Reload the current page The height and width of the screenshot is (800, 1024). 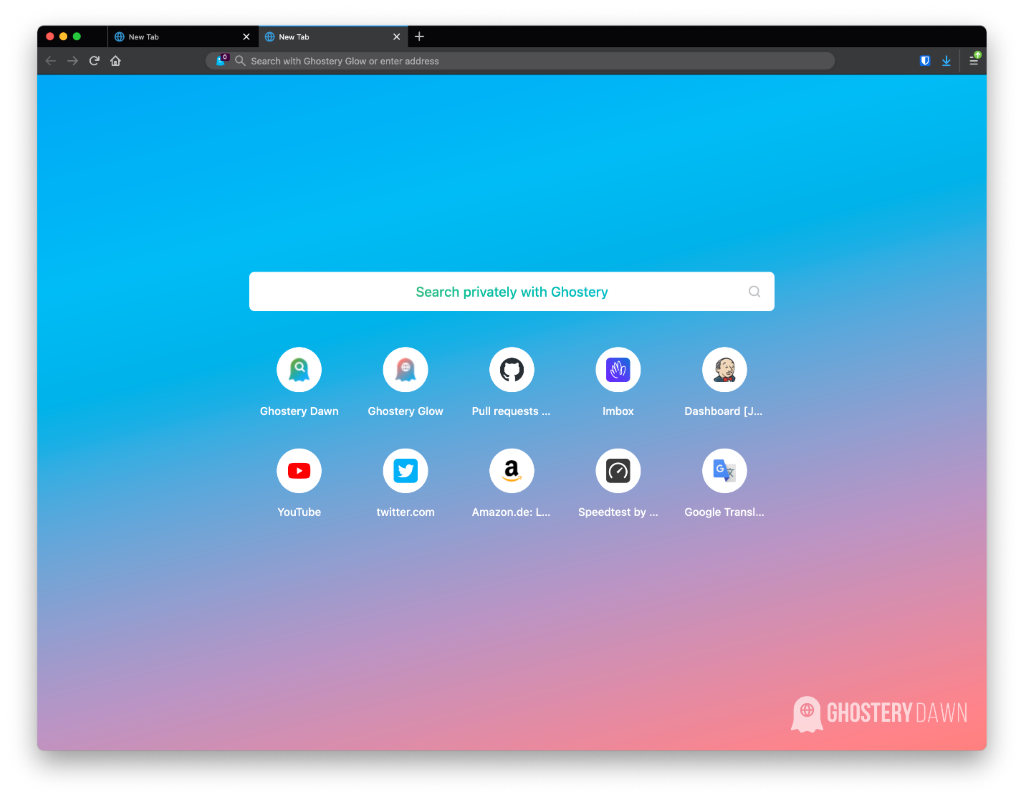coord(94,61)
